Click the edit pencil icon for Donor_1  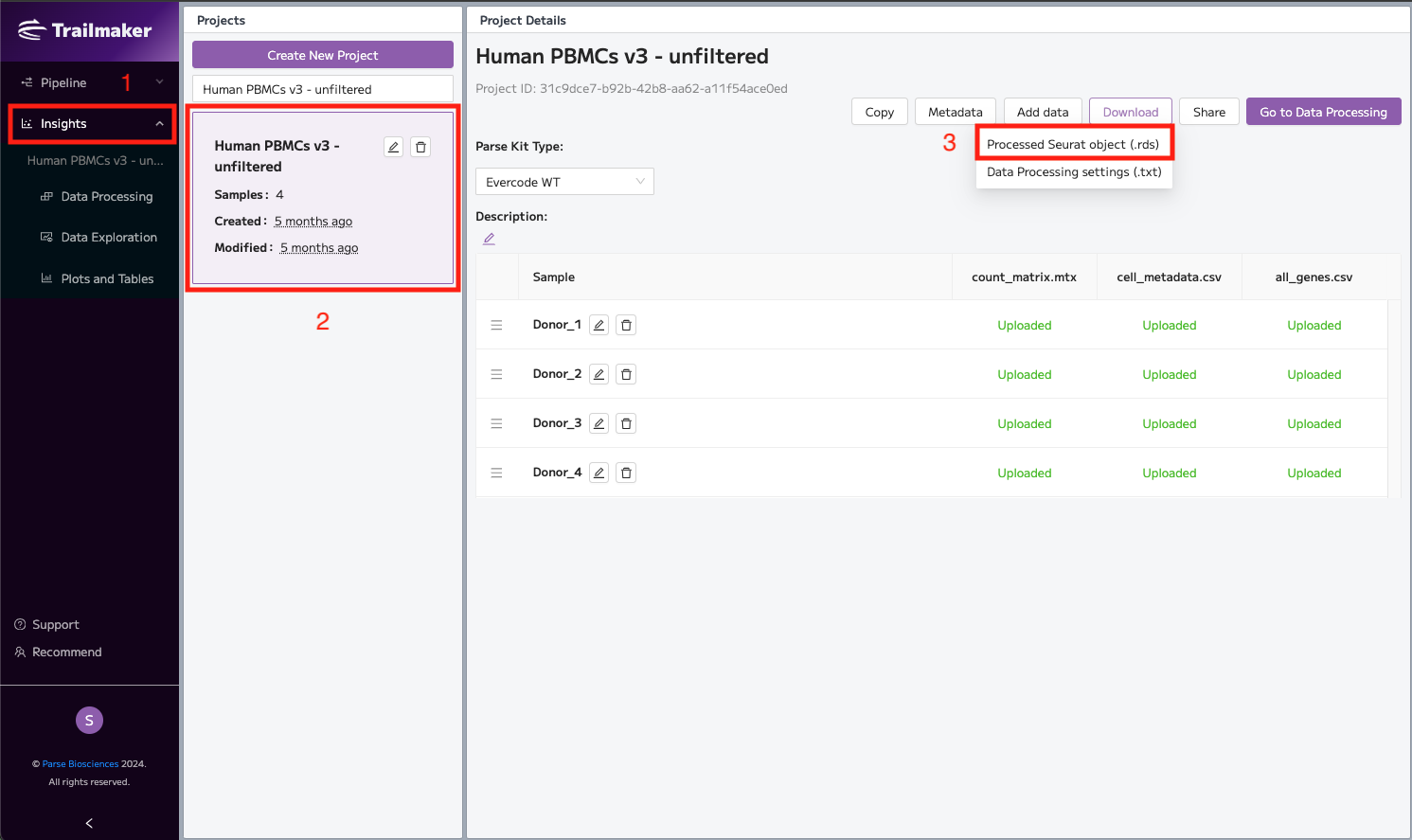[x=599, y=325]
